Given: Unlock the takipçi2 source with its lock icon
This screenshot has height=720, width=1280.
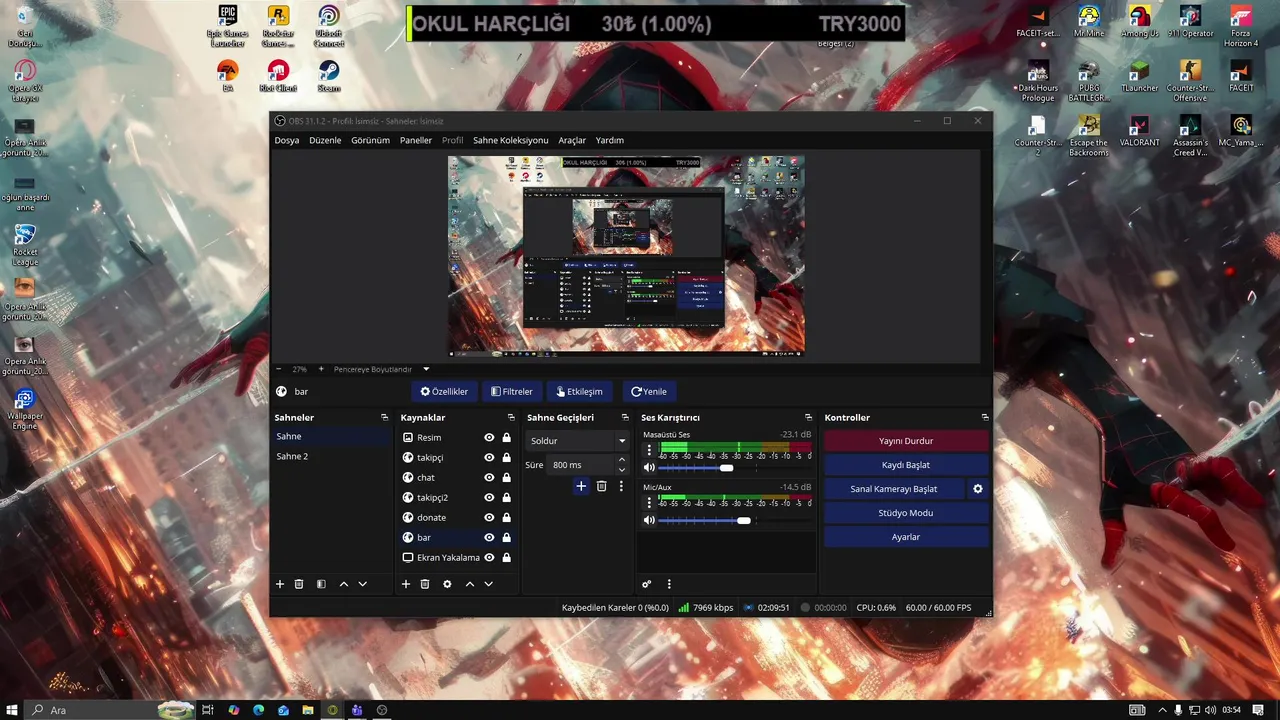Looking at the screenshot, I should click(x=506, y=497).
